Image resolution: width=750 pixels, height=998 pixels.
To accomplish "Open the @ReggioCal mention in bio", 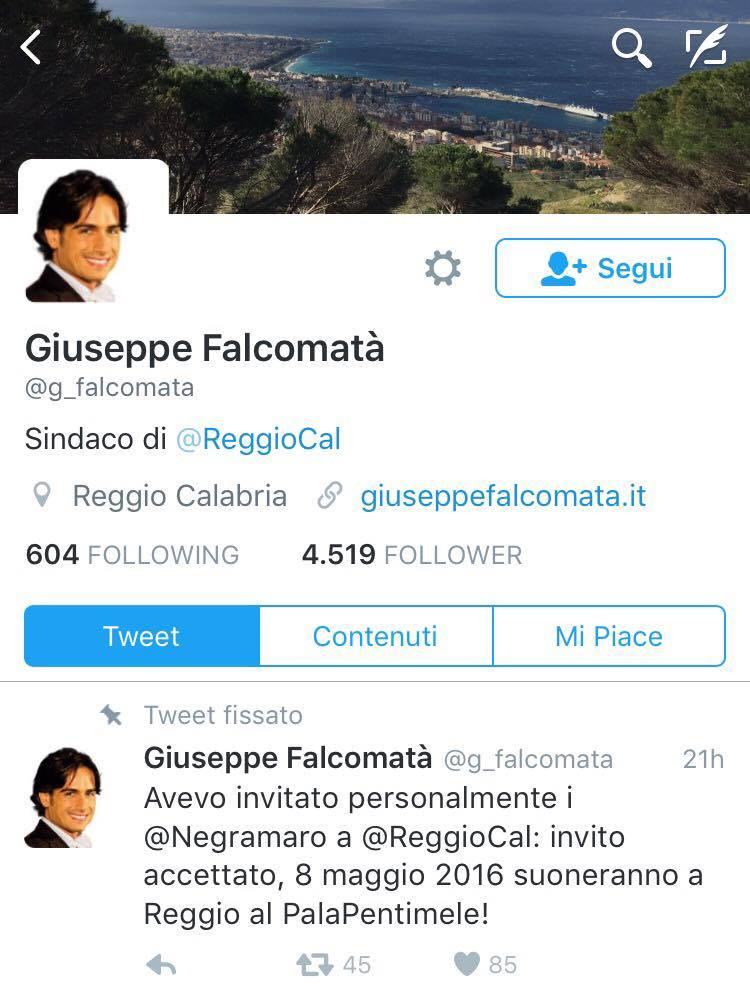I will (258, 439).
